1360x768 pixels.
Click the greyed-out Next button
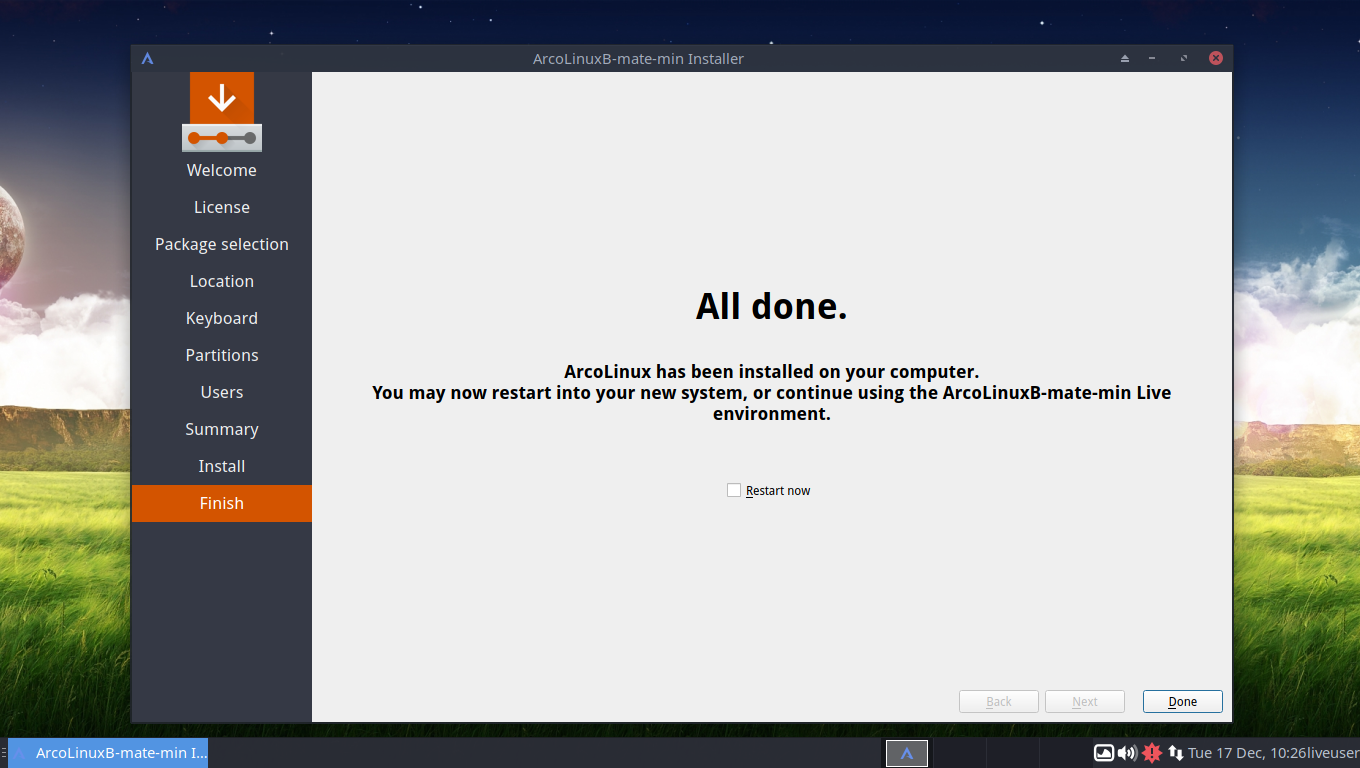pyautogui.click(x=1085, y=701)
